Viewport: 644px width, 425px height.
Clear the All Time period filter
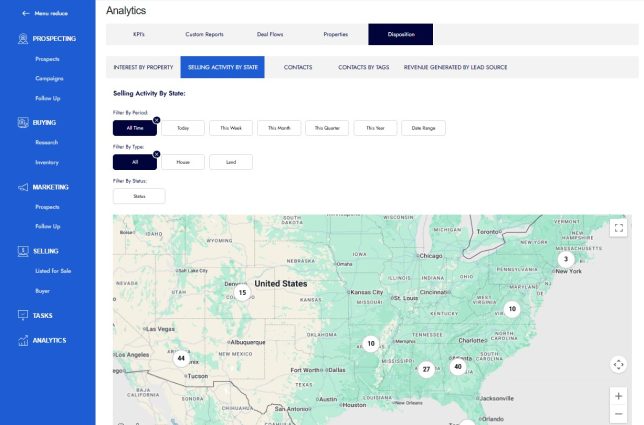pyautogui.click(x=156, y=120)
